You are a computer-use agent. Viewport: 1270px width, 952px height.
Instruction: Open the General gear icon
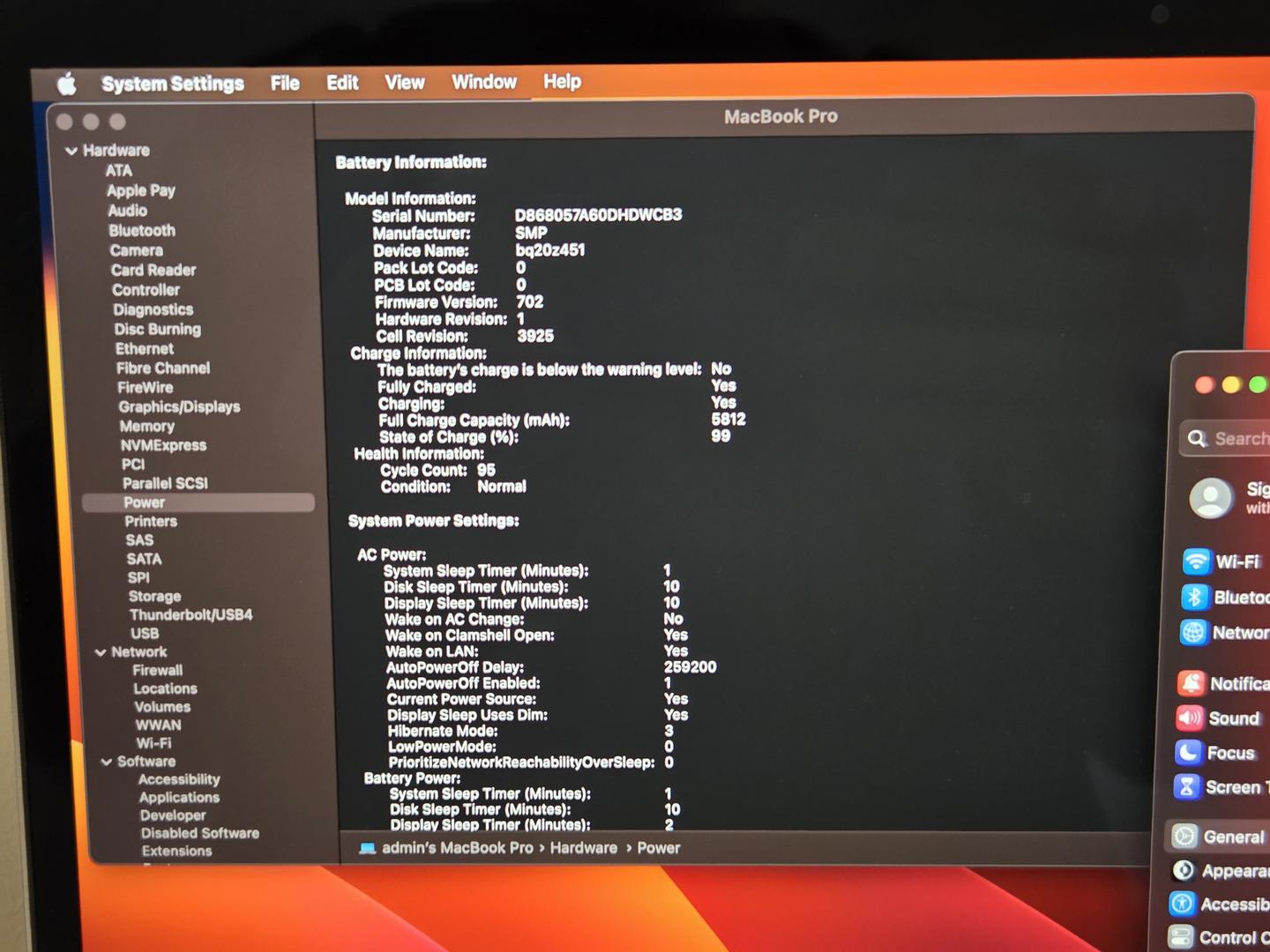pos(1184,836)
